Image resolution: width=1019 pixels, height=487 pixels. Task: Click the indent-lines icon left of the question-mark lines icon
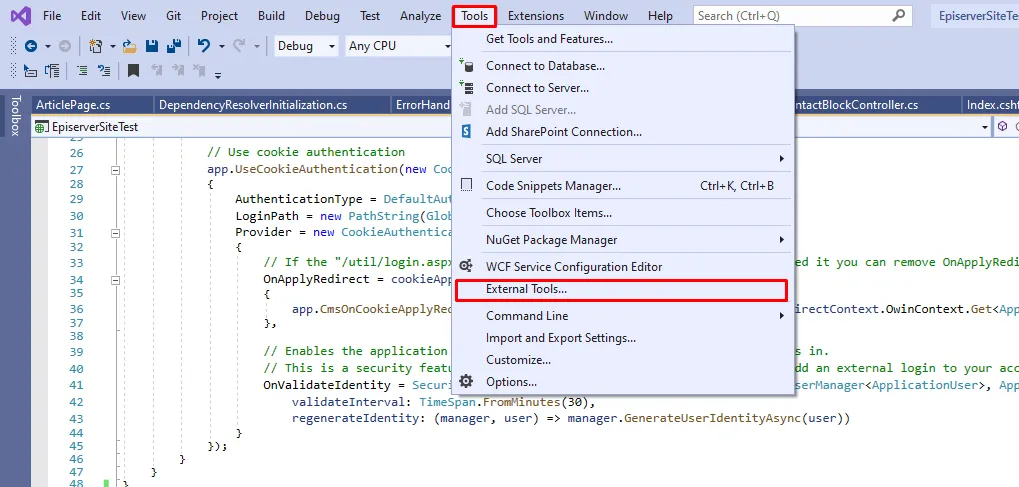[x=83, y=70]
